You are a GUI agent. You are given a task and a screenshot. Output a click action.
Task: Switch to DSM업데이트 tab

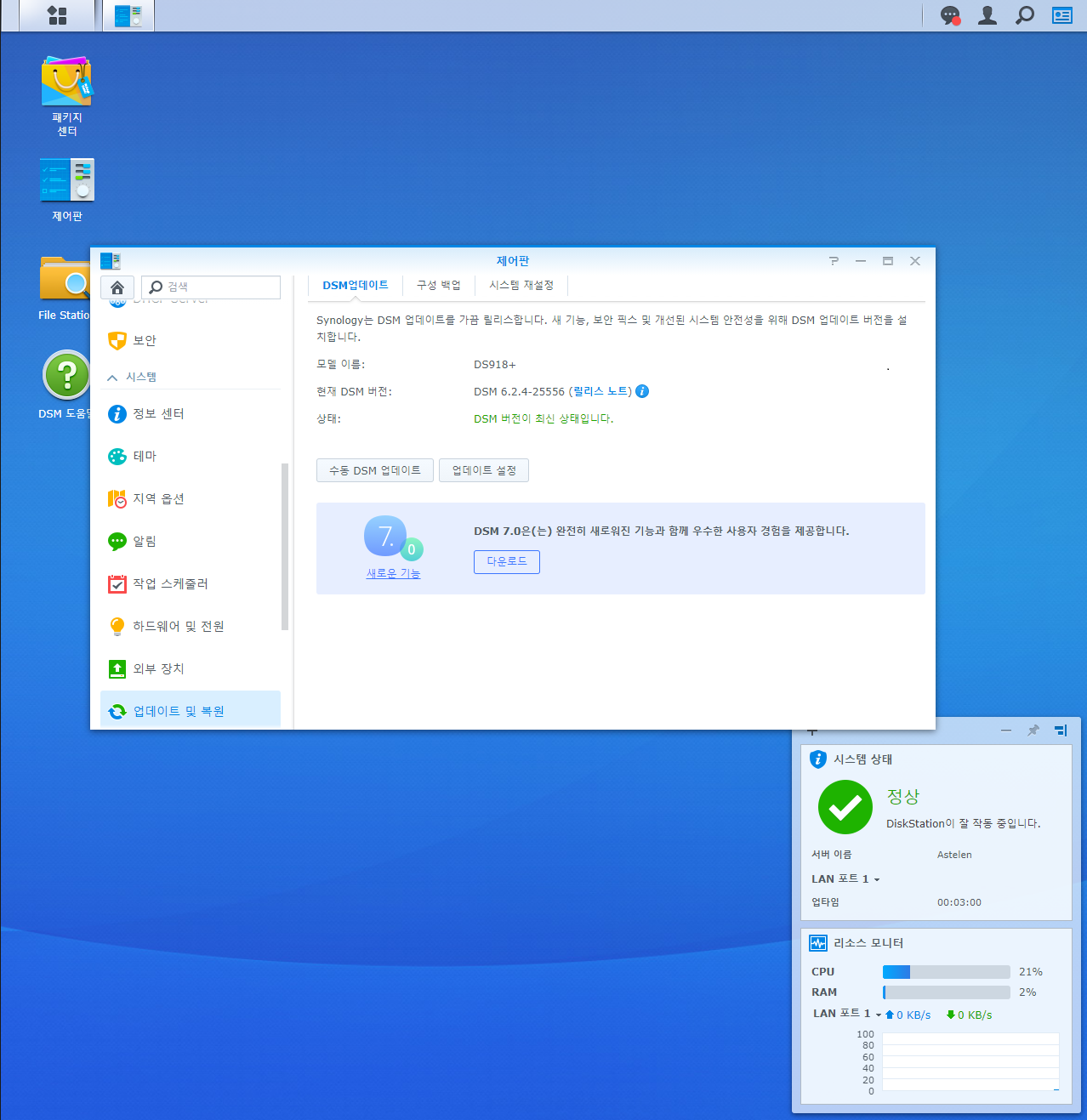point(356,285)
